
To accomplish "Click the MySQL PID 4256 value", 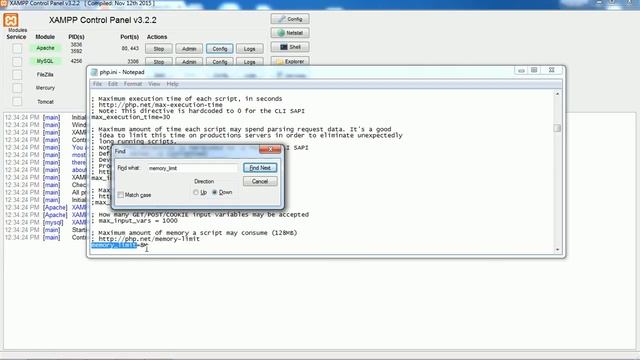I will pos(76,61).
